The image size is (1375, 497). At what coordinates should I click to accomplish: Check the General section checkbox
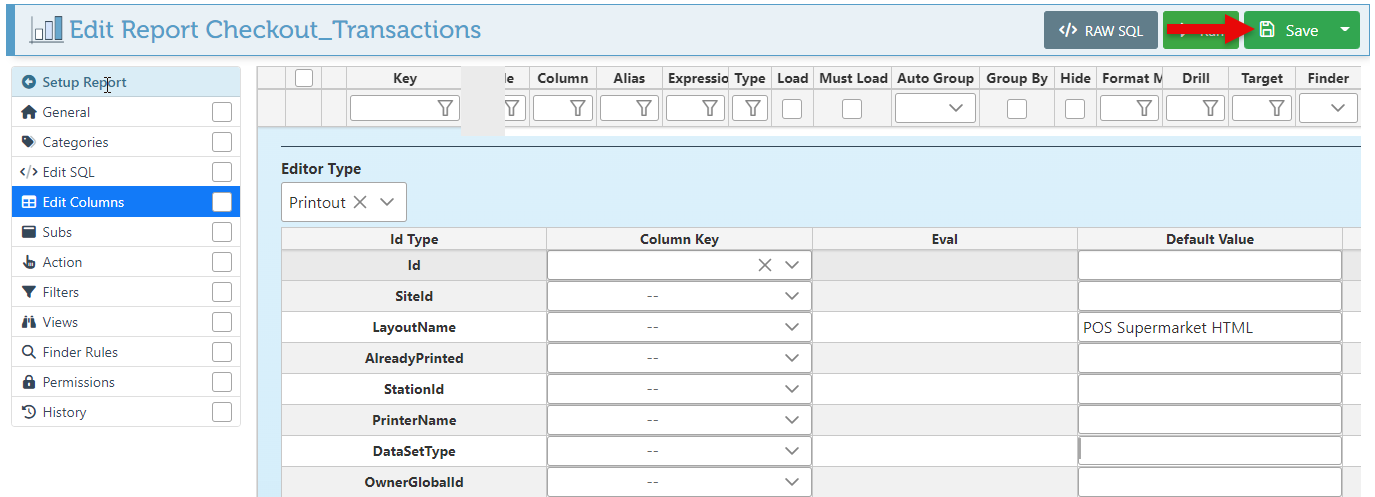222,112
